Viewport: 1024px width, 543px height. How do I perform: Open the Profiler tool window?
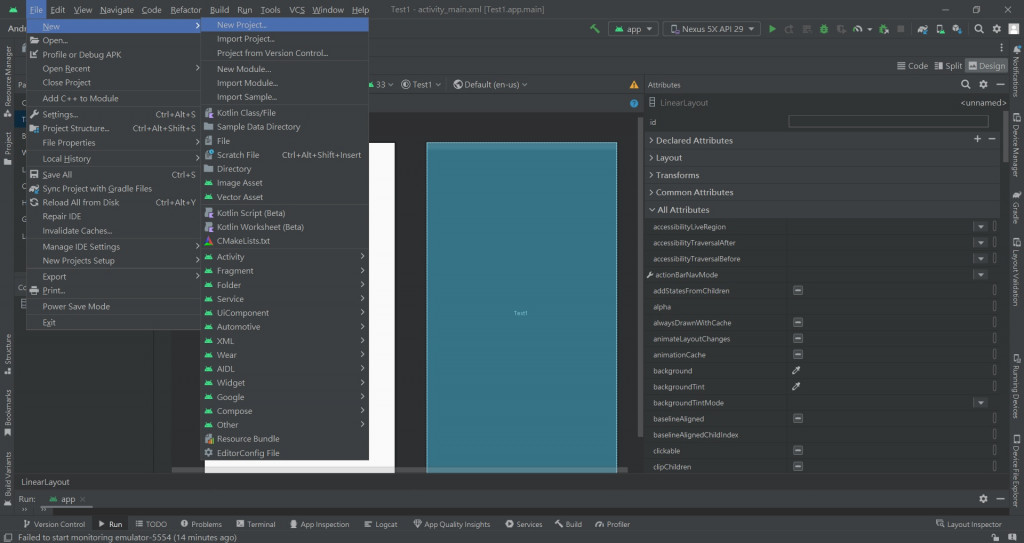tap(613, 524)
